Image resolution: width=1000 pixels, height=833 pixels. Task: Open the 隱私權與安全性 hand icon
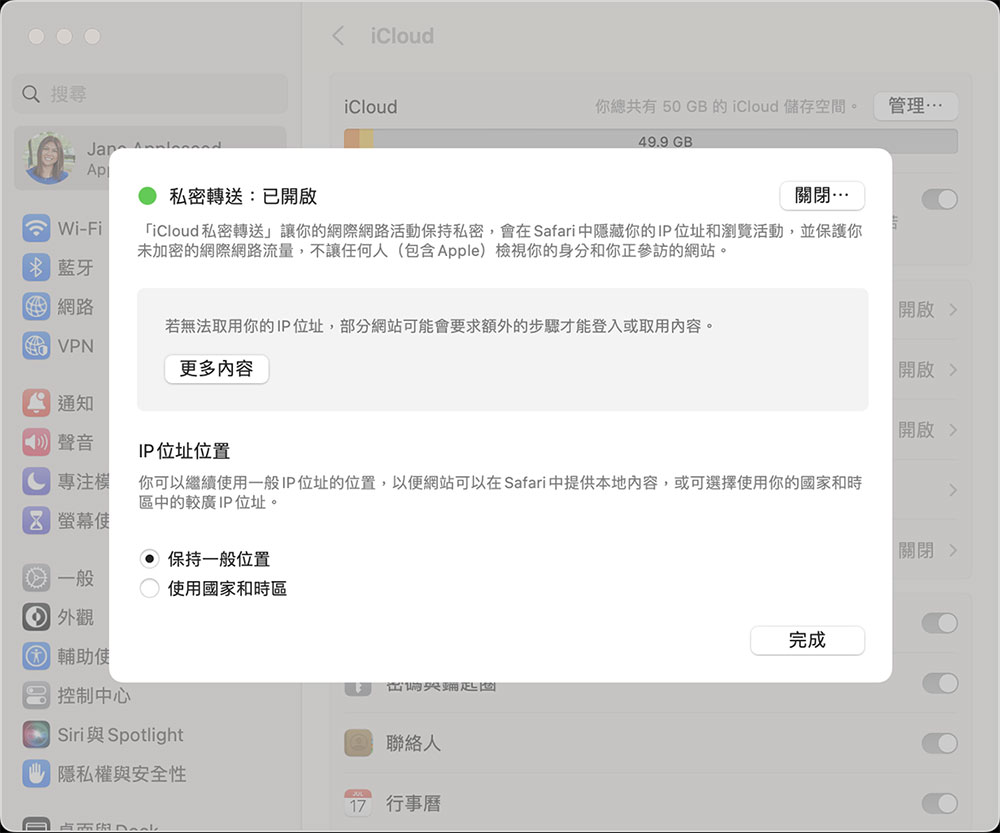37,774
